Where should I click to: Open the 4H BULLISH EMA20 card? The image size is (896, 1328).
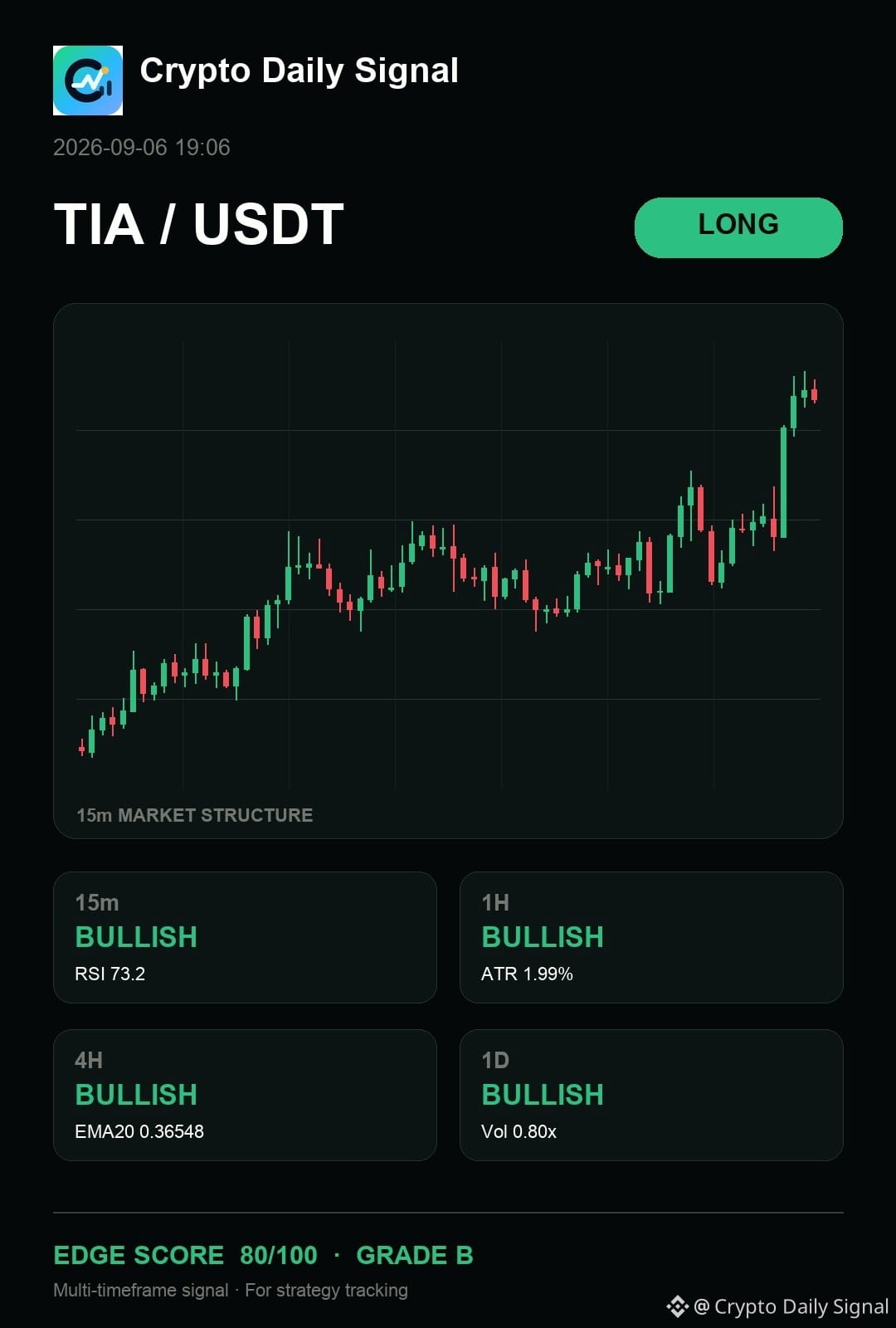[x=245, y=1095]
